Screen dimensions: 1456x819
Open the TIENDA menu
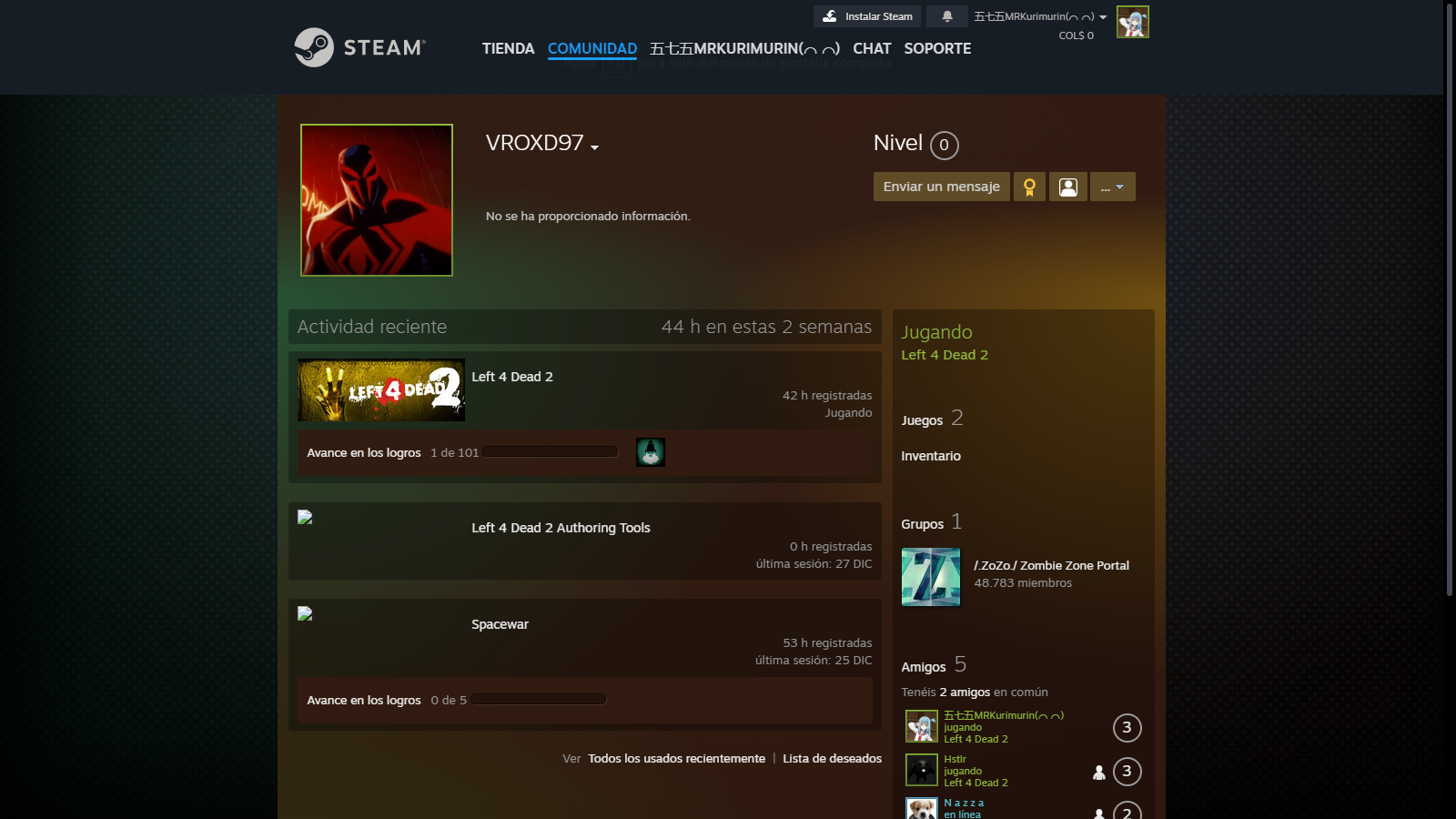tap(508, 48)
